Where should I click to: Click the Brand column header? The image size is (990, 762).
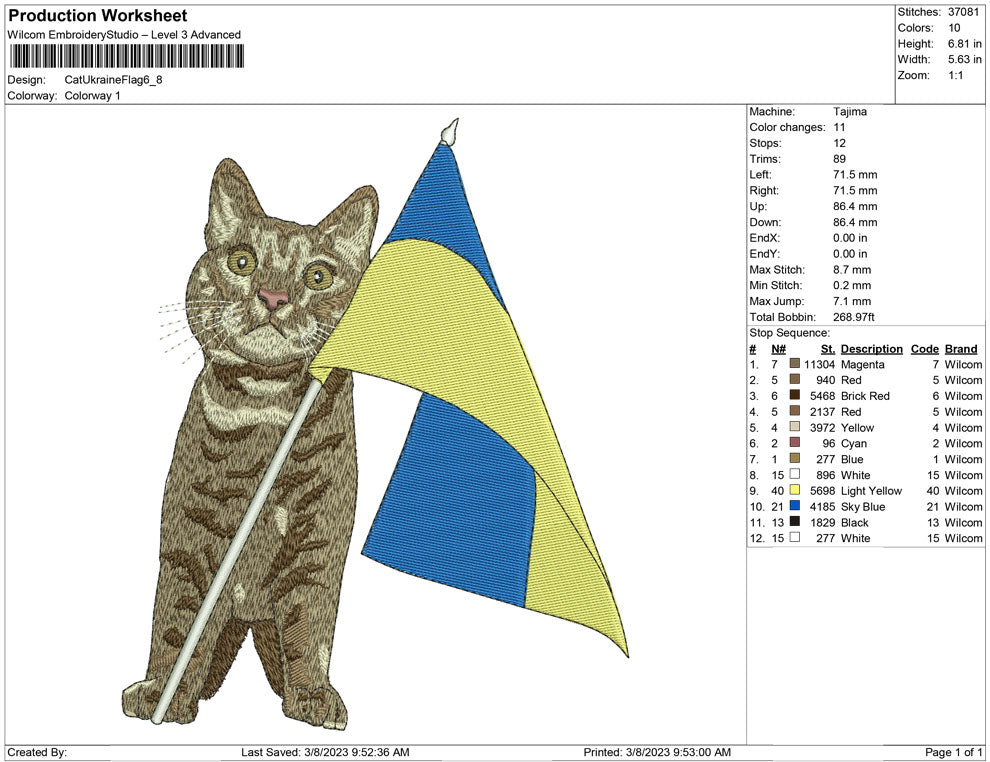pyautogui.click(x=961, y=349)
